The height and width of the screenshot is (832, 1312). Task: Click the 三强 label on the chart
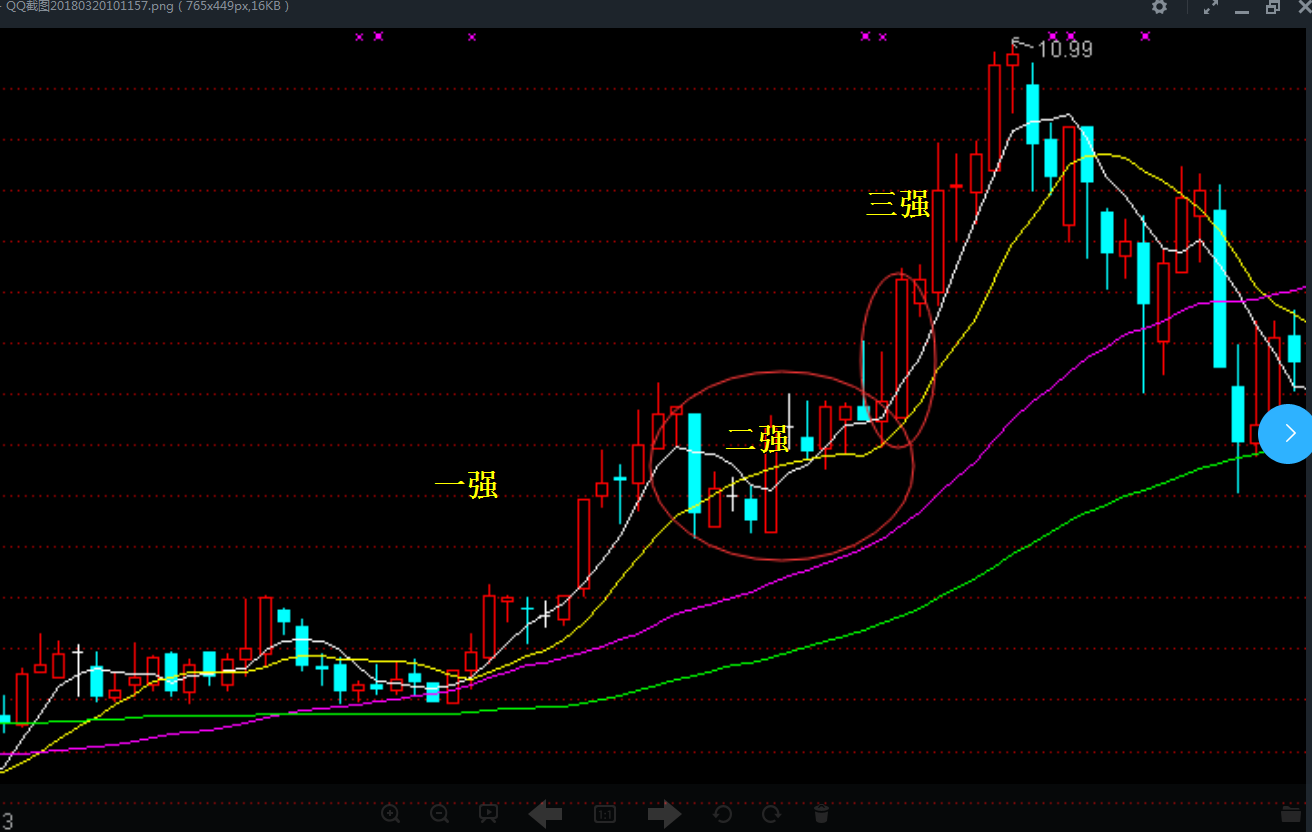(x=898, y=204)
